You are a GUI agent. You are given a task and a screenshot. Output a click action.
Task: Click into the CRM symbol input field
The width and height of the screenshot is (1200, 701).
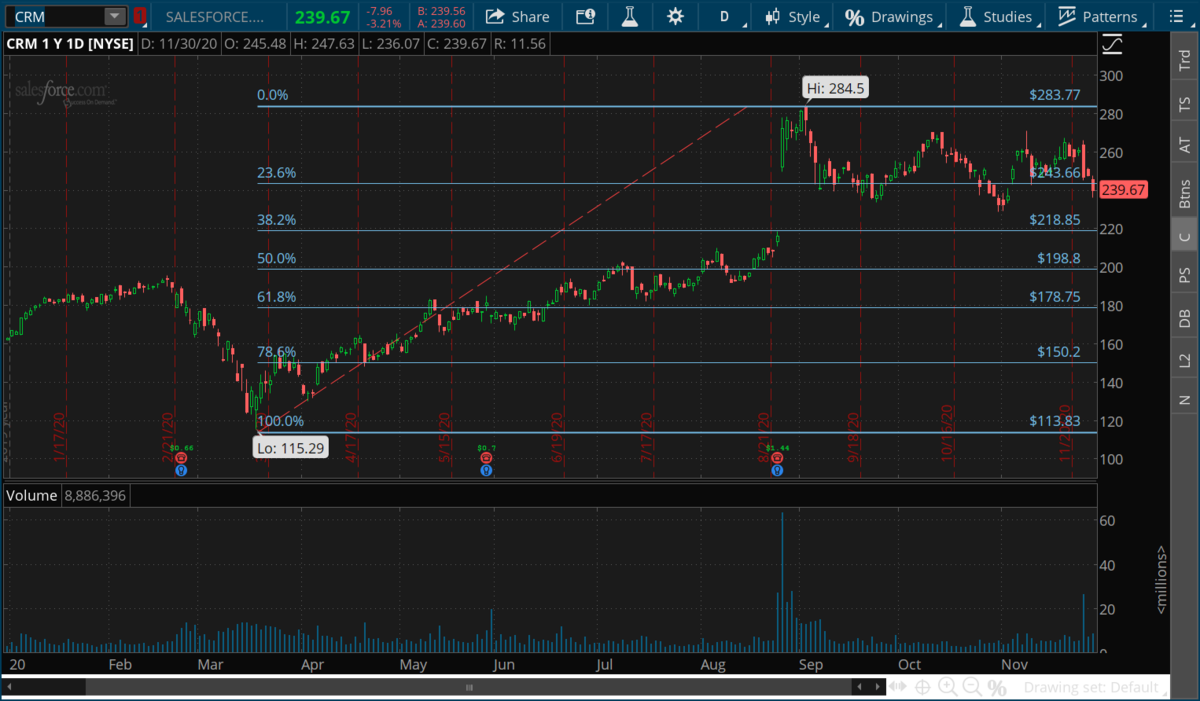[x=54, y=16]
